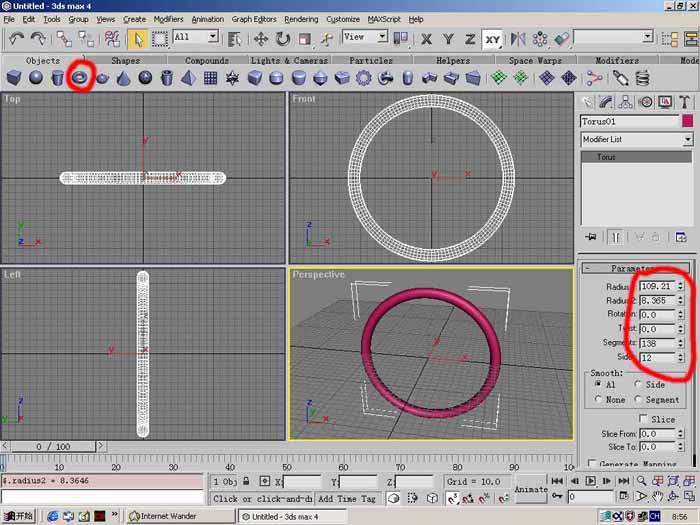The height and width of the screenshot is (525, 700).
Task: Select the Smooth Side radio button
Action: pos(638,384)
